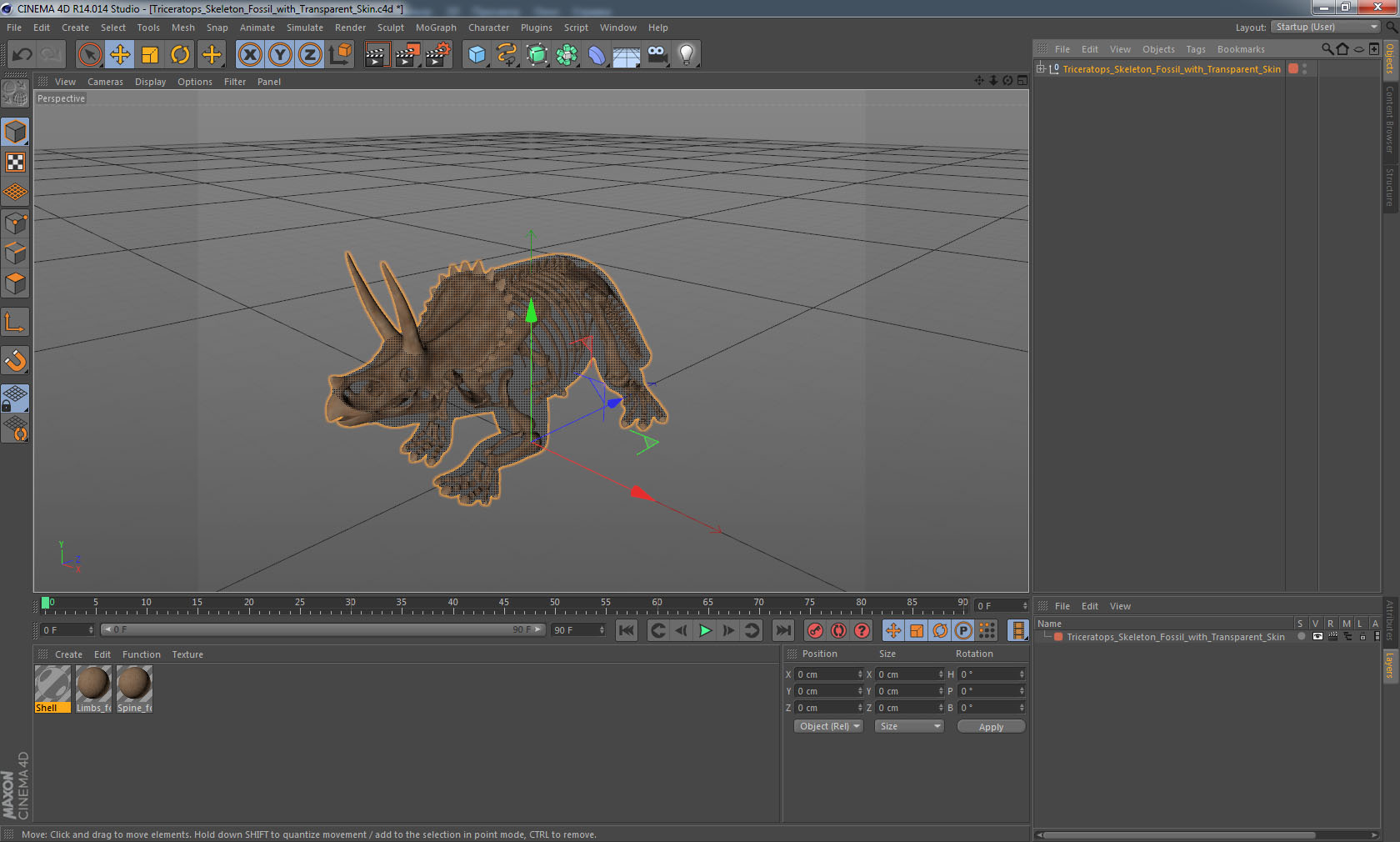The height and width of the screenshot is (842, 1400).
Task: Open viewport Display menu
Action: (x=150, y=82)
